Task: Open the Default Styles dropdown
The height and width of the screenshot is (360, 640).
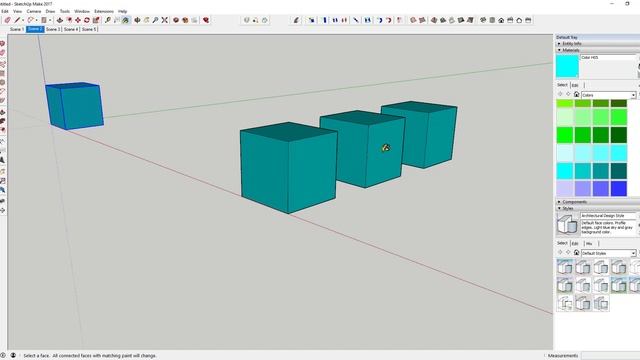Action: point(633,253)
